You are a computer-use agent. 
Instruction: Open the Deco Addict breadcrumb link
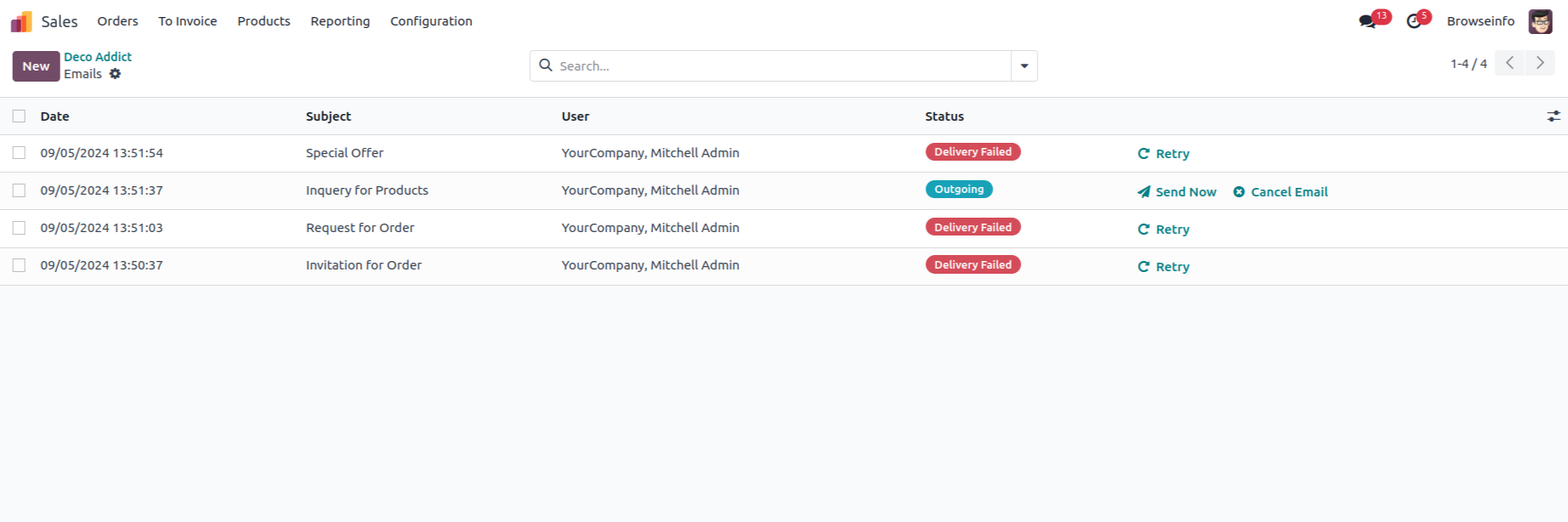(x=98, y=57)
